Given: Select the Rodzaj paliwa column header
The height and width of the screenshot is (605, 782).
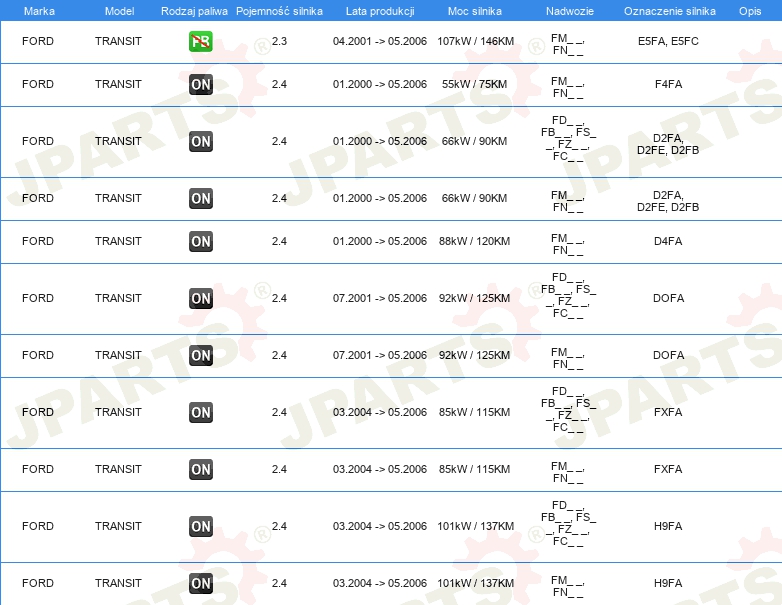Looking at the screenshot, I should (194, 11).
